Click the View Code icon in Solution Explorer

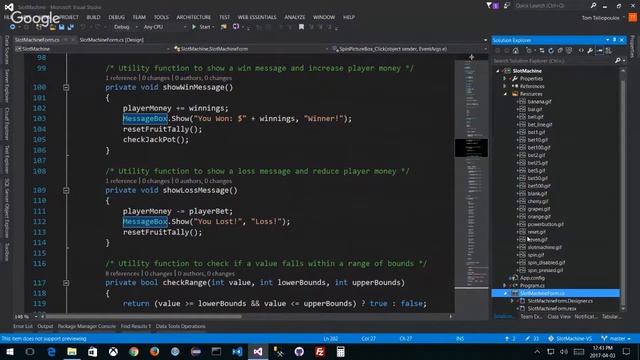click(581, 51)
